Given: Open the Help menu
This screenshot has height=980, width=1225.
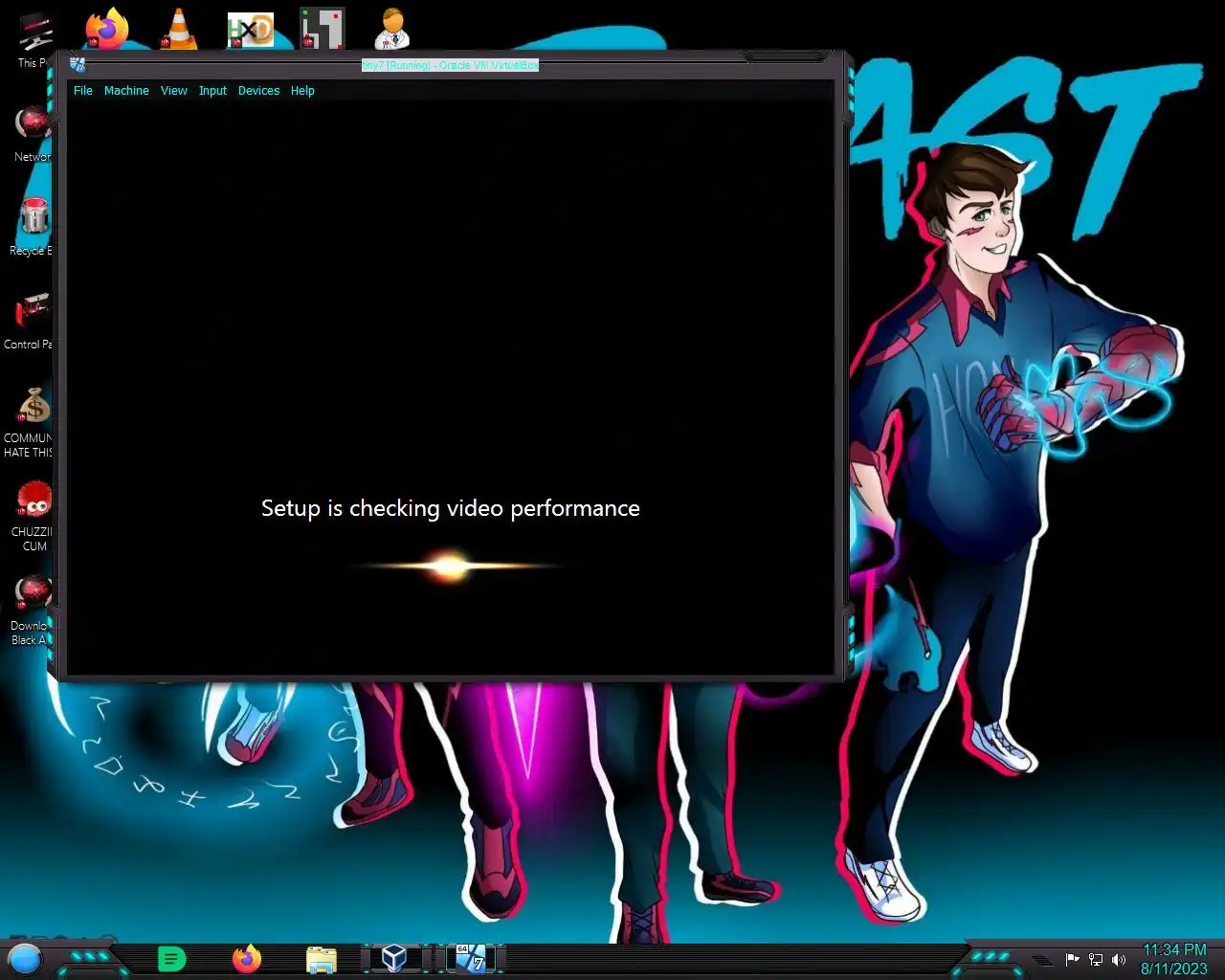Looking at the screenshot, I should click(302, 91).
